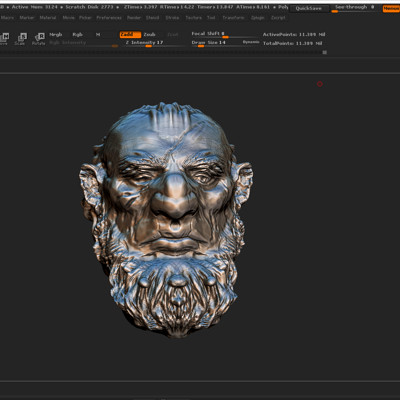Click the ActivePoints count readout
Viewport: 400px width, 400px height.
tap(294, 34)
